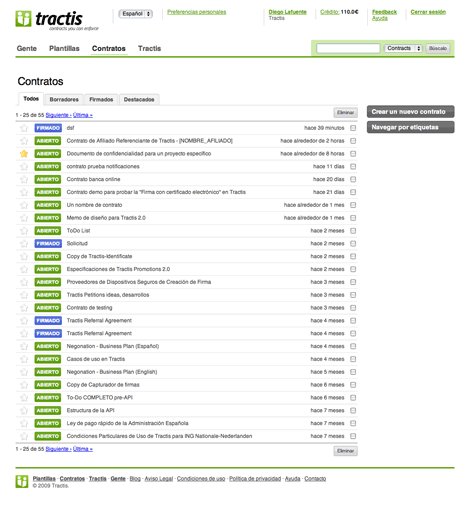Viewport: 470px width, 507px height.
Task: Switch to the Firmados tab
Action: click(101, 99)
